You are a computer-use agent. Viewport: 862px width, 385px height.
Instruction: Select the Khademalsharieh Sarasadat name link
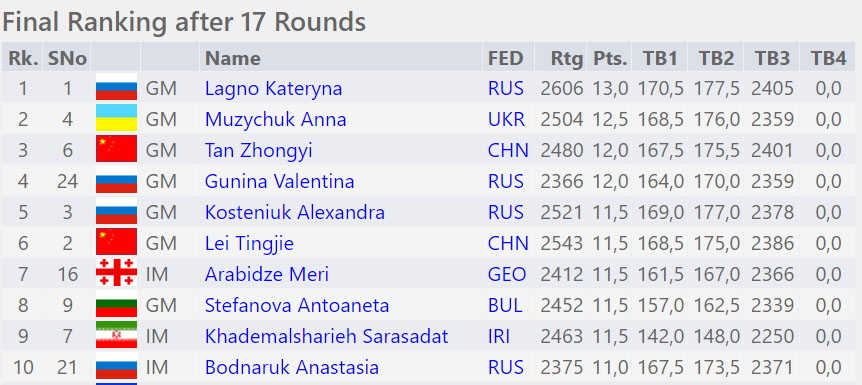coord(327,336)
